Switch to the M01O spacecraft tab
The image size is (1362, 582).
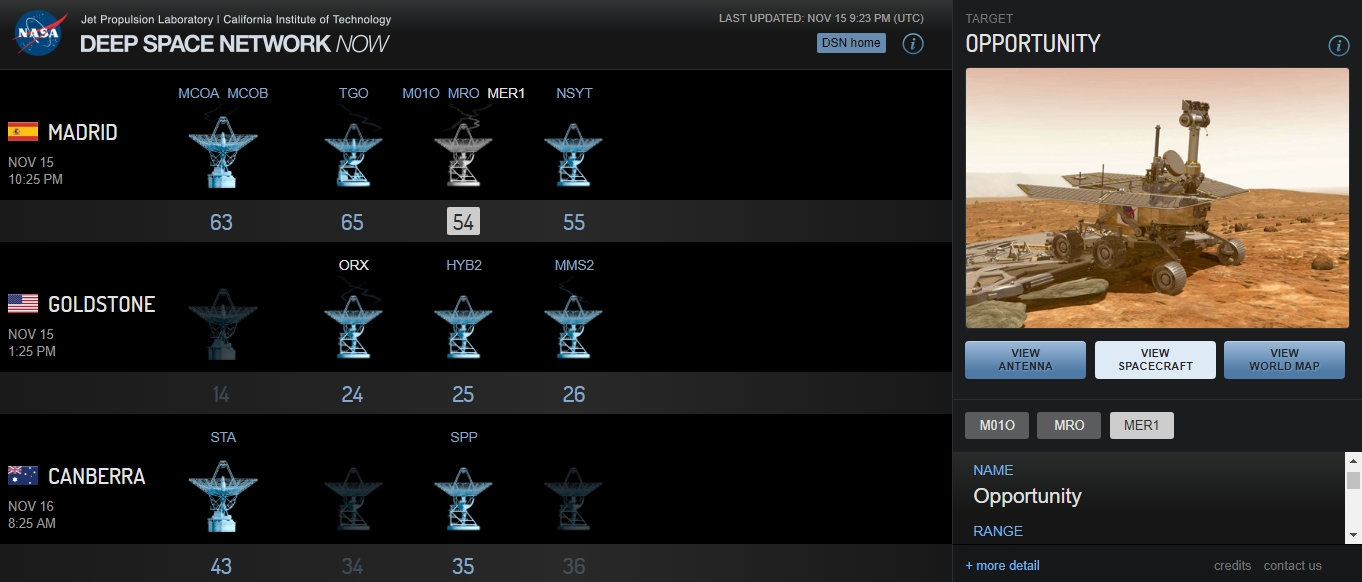997,425
